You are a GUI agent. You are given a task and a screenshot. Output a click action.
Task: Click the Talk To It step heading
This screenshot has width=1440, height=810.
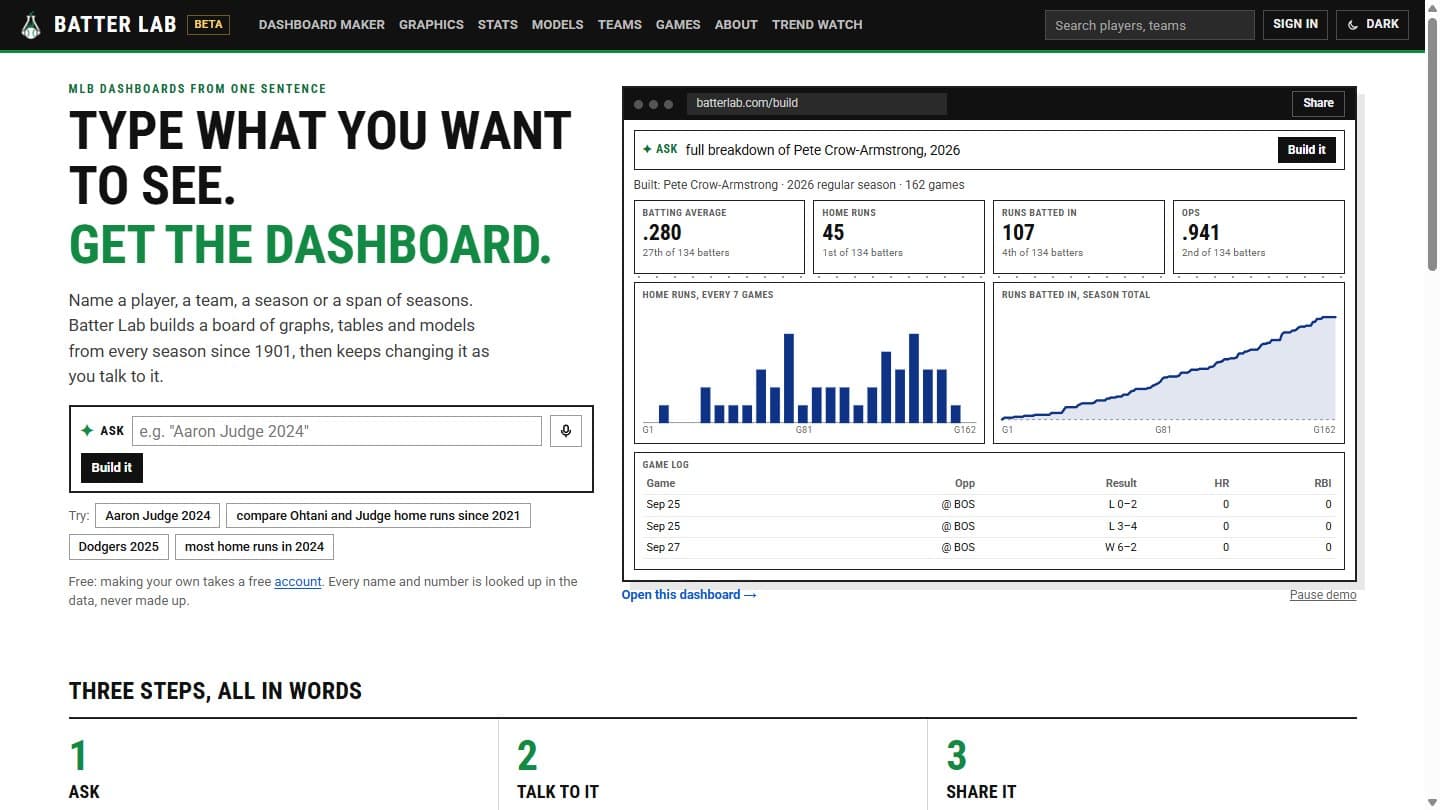(x=558, y=792)
